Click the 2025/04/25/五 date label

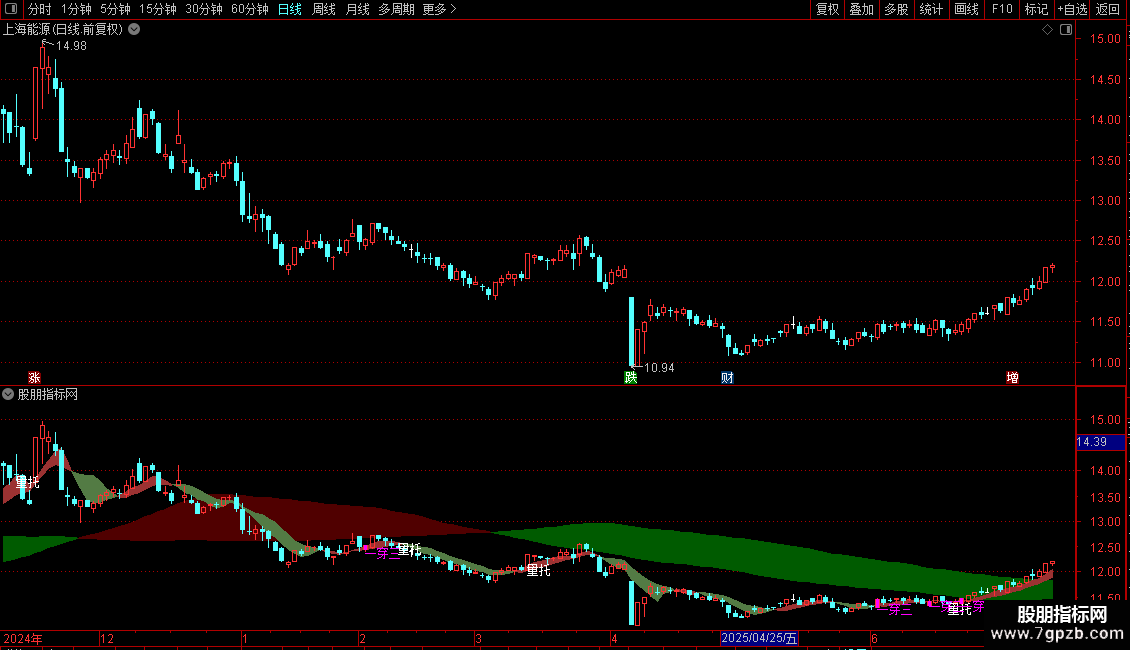click(x=759, y=638)
